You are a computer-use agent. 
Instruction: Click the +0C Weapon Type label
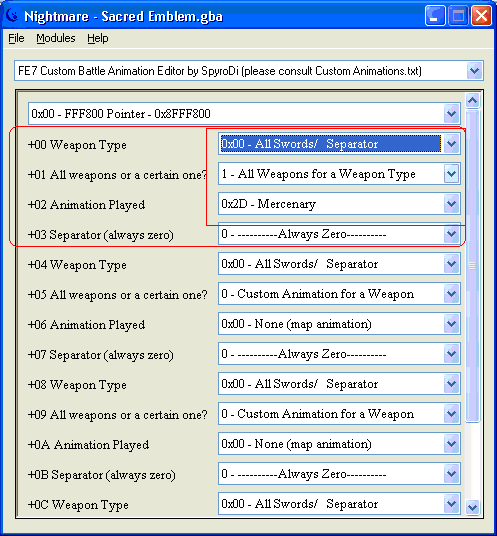[x=78, y=505]
